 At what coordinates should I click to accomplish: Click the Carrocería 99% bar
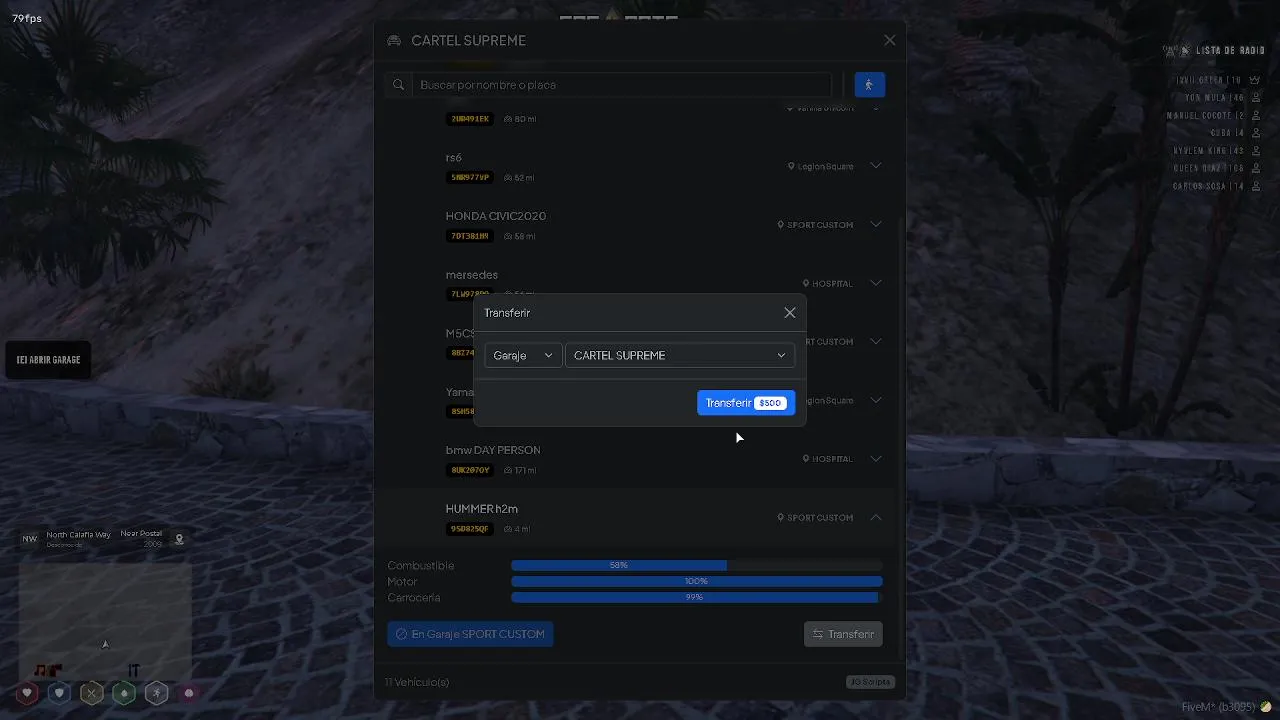pos(697,597)
